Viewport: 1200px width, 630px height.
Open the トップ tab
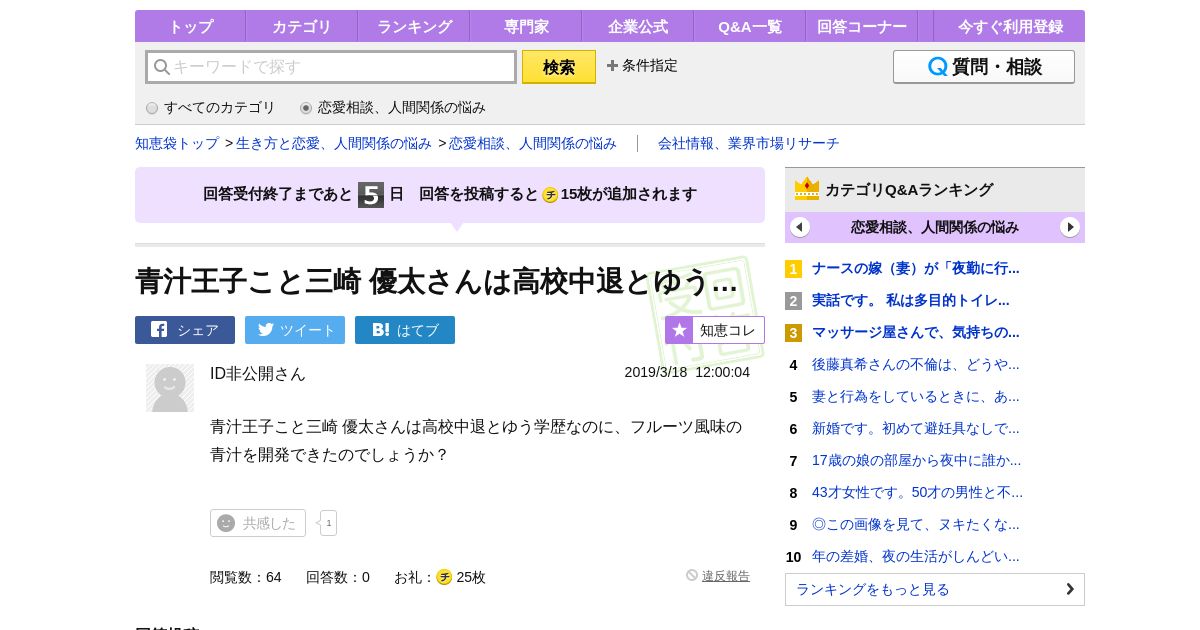click(190, 27)
